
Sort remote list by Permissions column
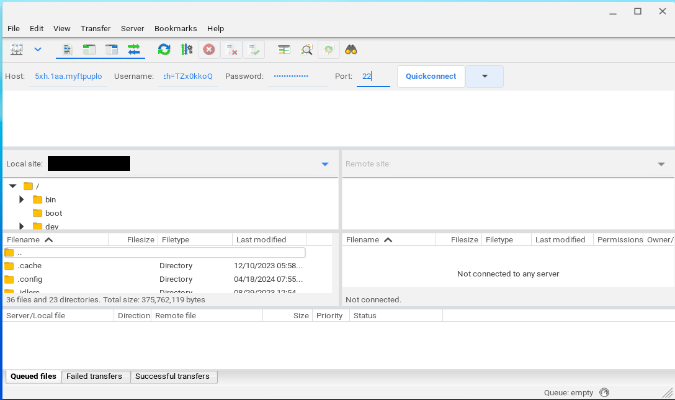point(619,240)
